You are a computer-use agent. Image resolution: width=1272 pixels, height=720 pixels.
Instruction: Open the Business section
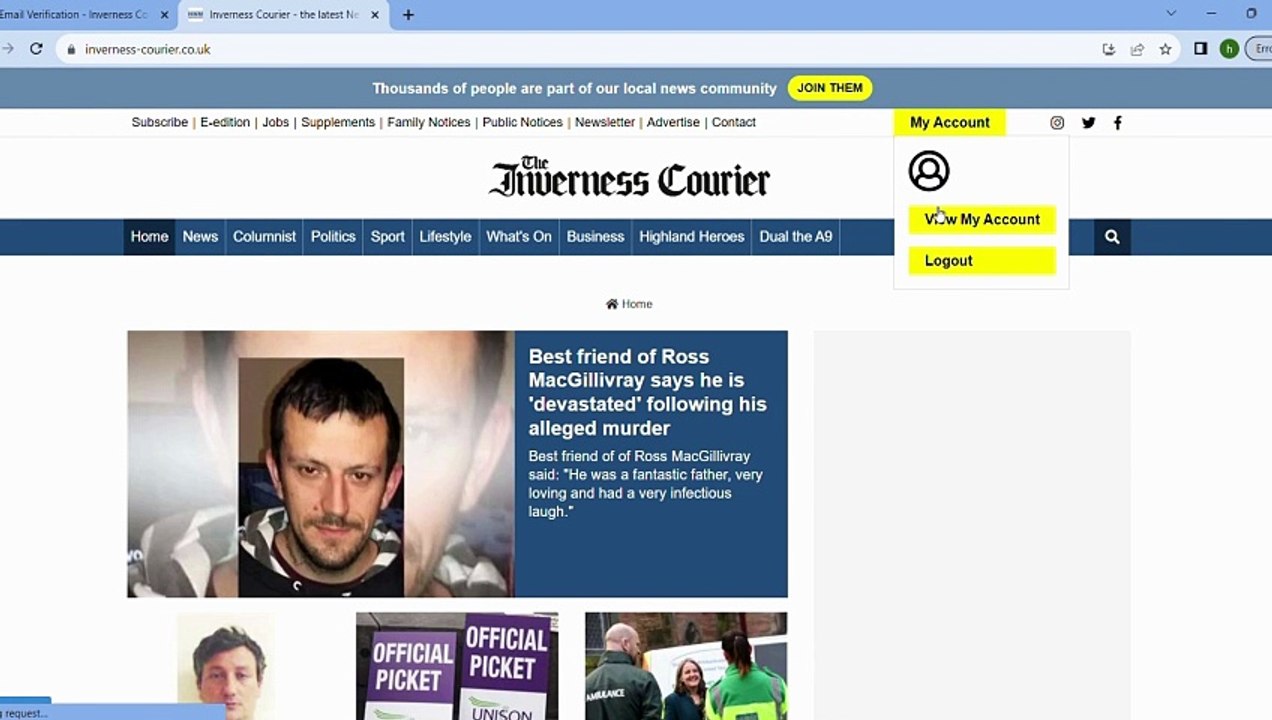point(595,237)
